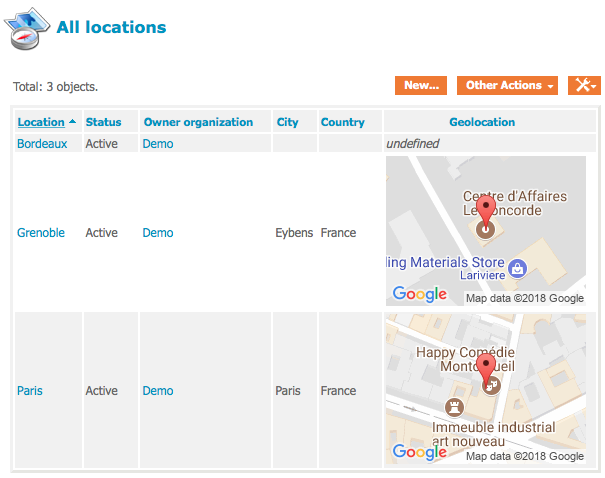This screenshot has height=478, width=605.
Task: Open the Paris location link
Action: tap(30, 391)
